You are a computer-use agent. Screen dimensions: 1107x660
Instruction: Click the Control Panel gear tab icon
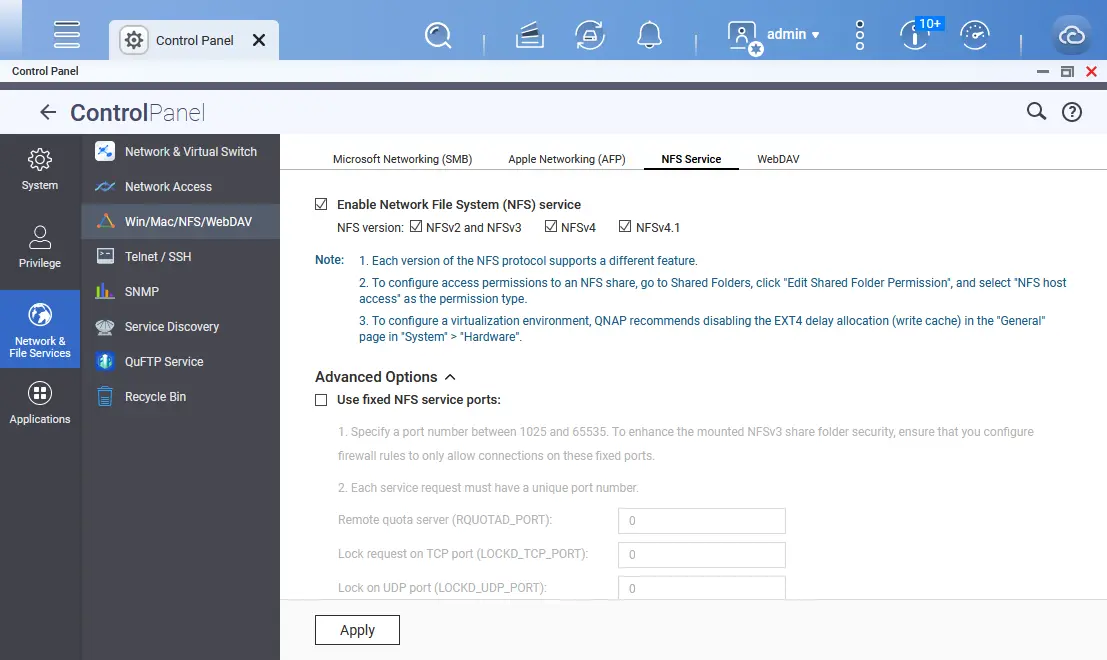click(133, 40)
